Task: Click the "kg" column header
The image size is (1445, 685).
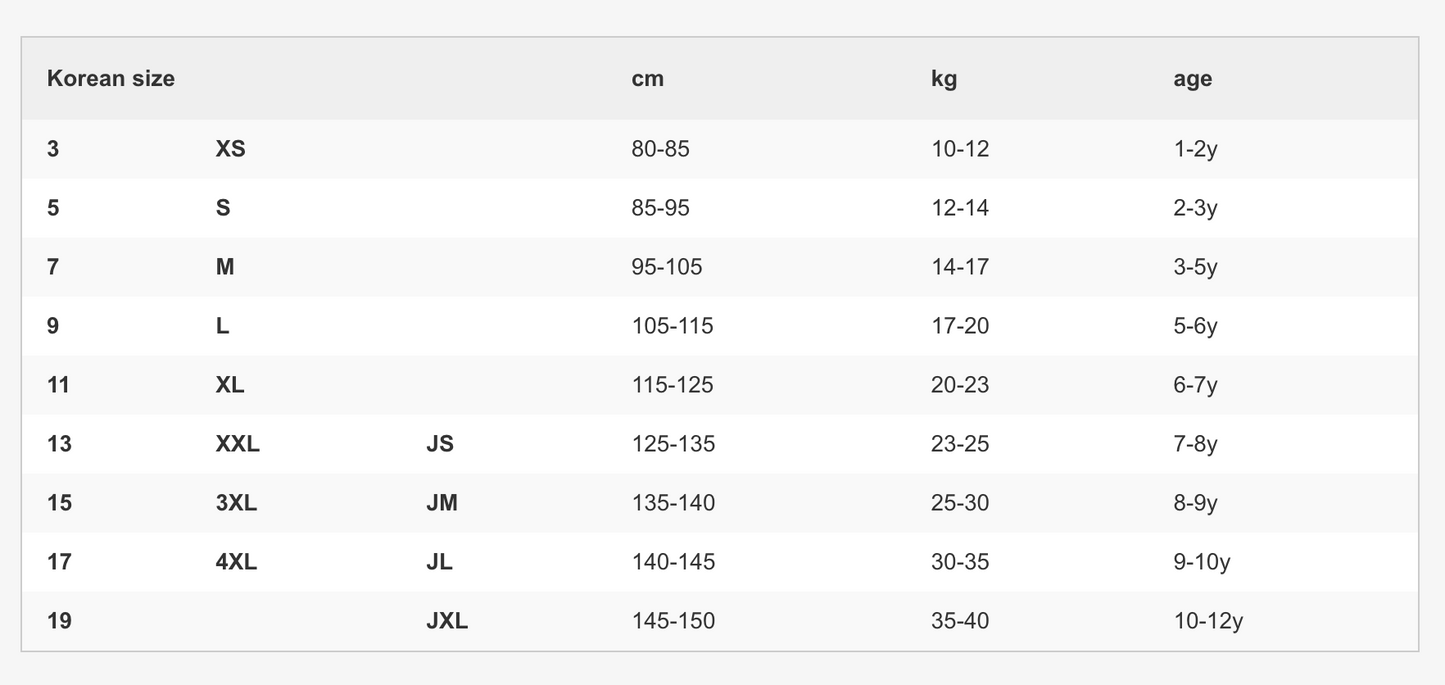Action: 943,79
